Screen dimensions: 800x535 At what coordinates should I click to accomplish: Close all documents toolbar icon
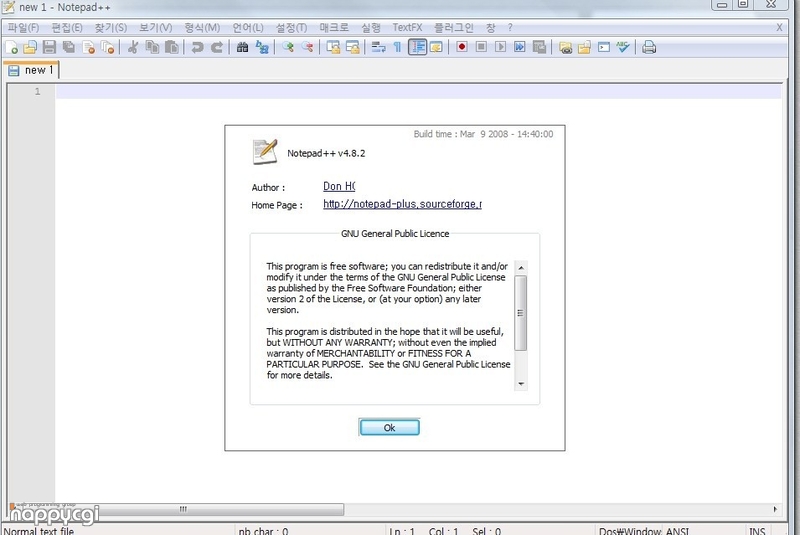tap(108, 47)
